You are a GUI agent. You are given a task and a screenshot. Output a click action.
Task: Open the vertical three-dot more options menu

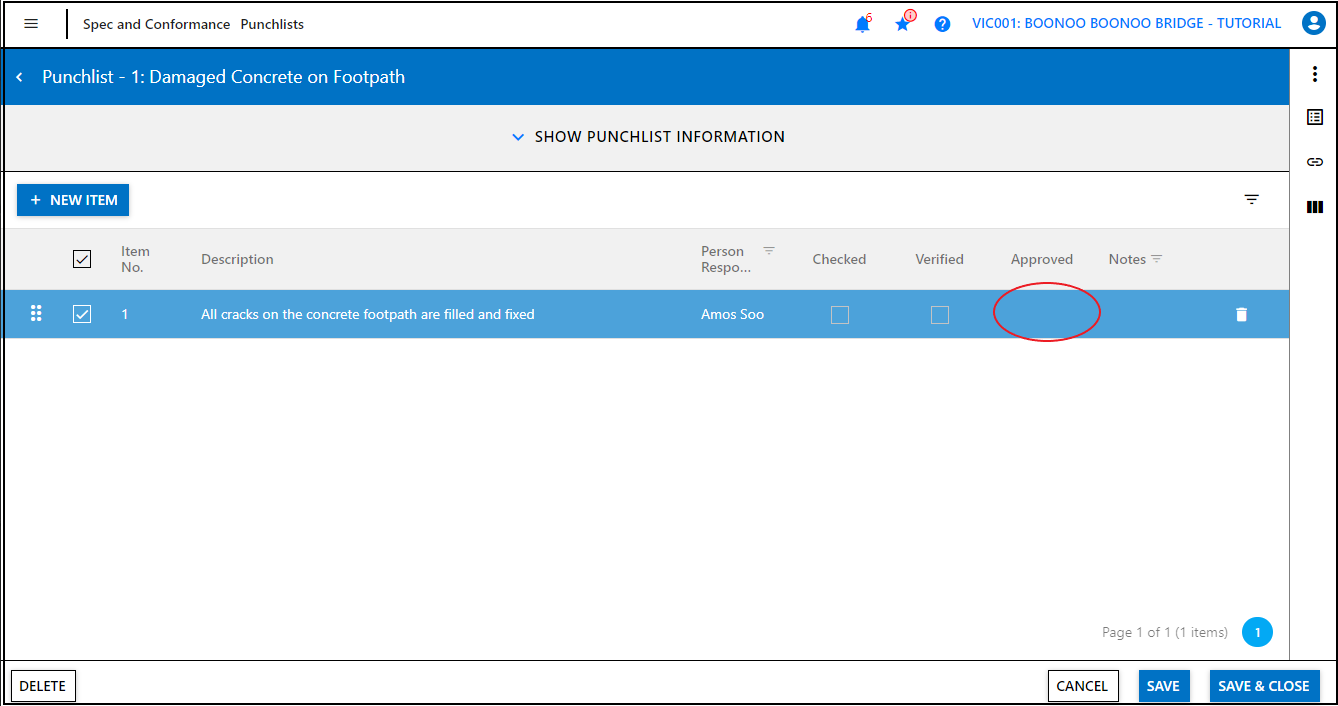(x=1315, y=74)
